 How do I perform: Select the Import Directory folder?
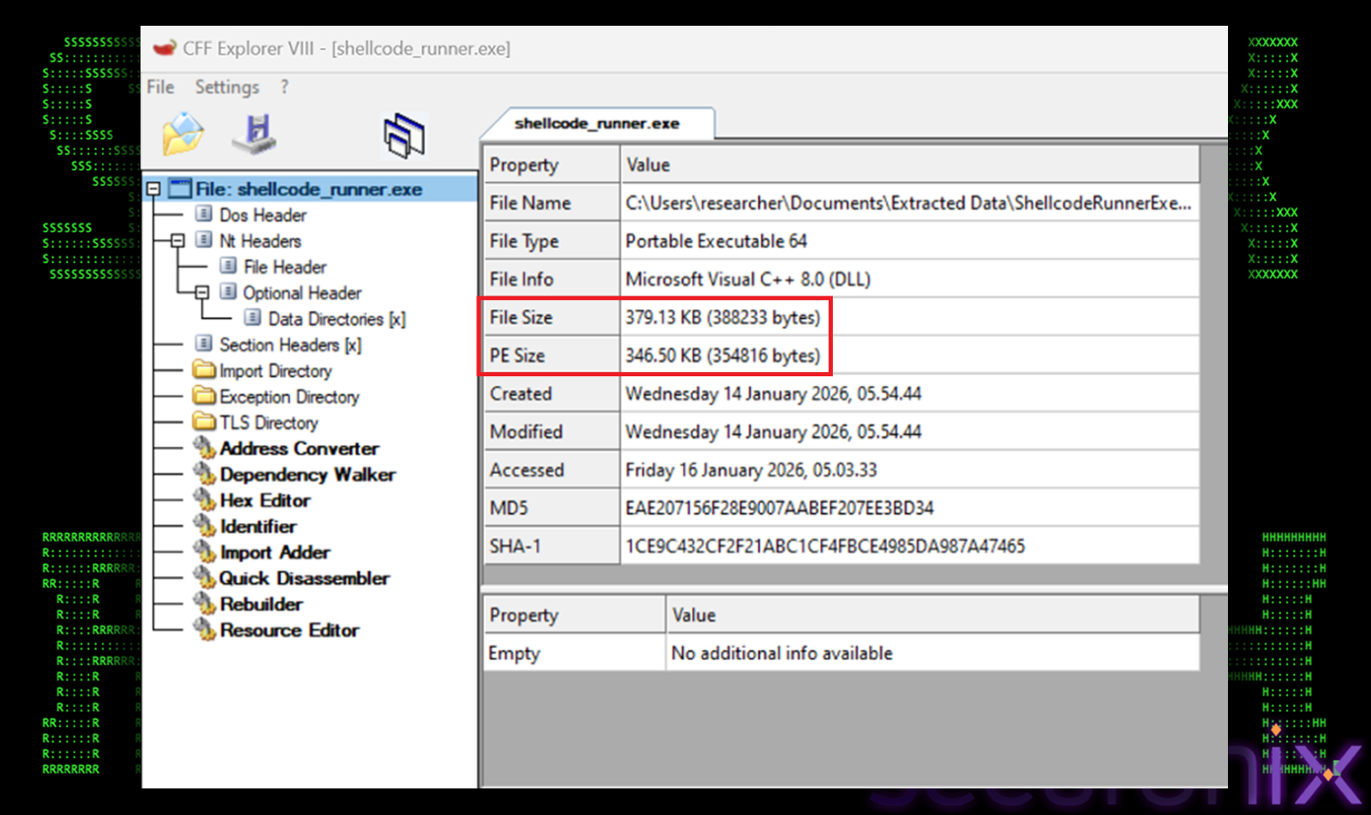[x=275, y=371]
